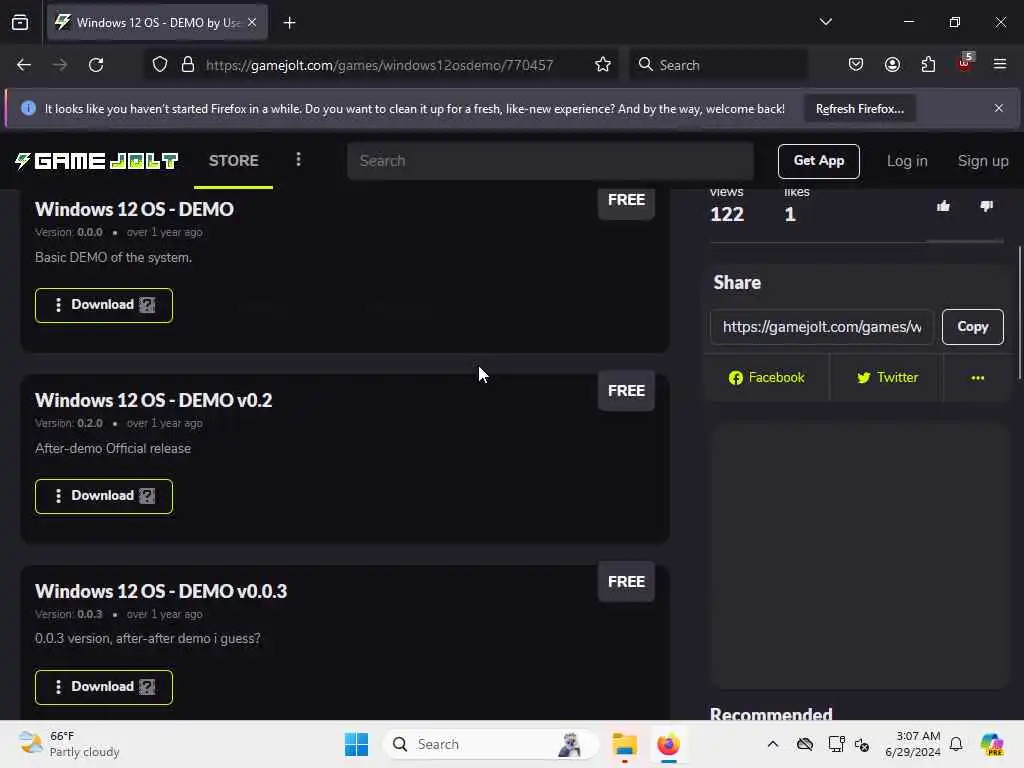Open the Firefox tab list button
Image resolution: width=1024 pixels, height=768 pixels.
tap(20, 23)
